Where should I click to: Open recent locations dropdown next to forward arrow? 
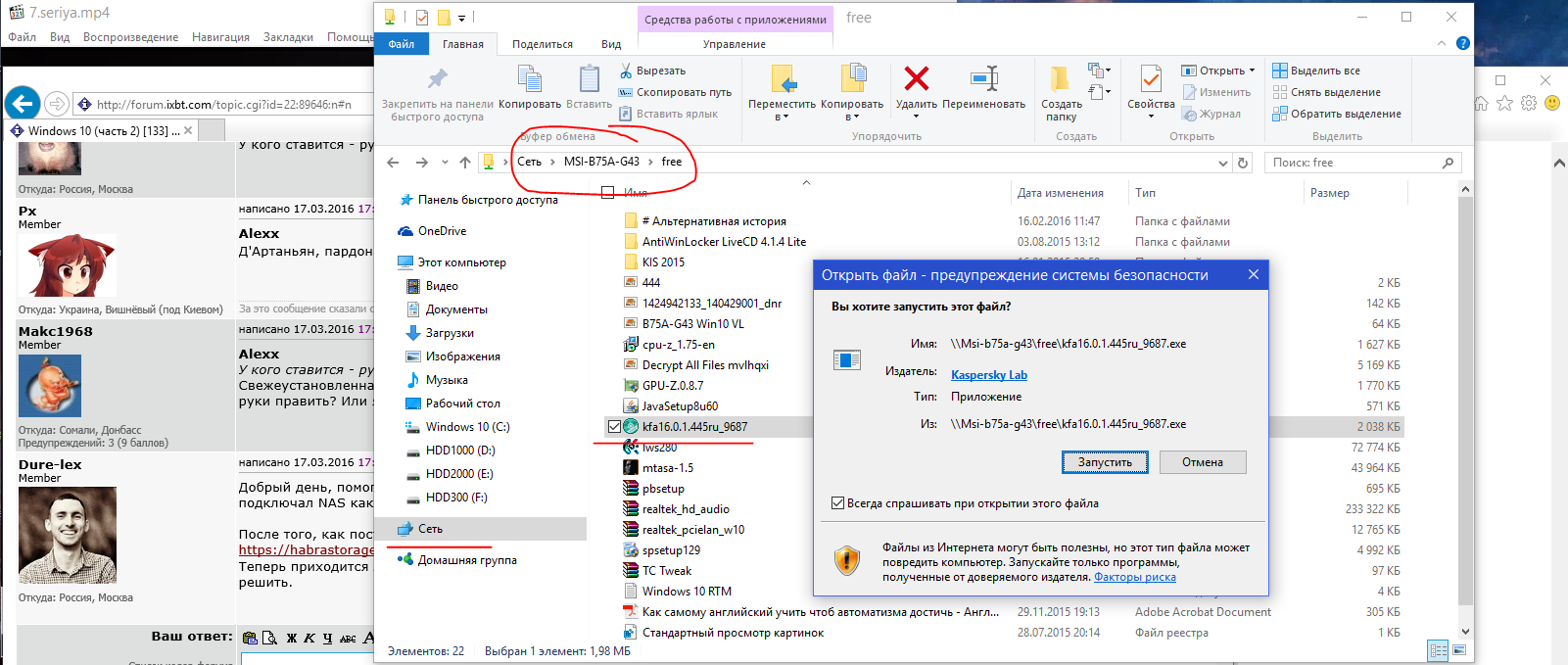(445, 163)
